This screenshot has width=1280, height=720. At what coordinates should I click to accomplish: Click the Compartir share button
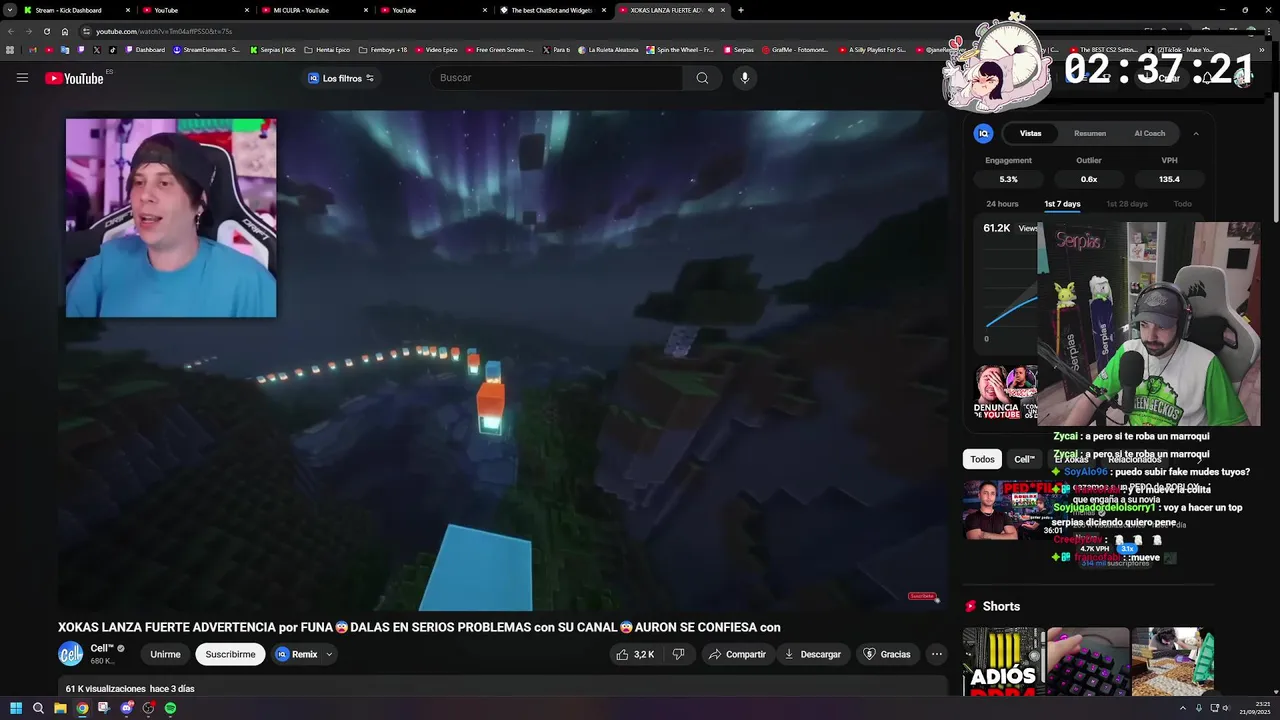pos(737,654)
